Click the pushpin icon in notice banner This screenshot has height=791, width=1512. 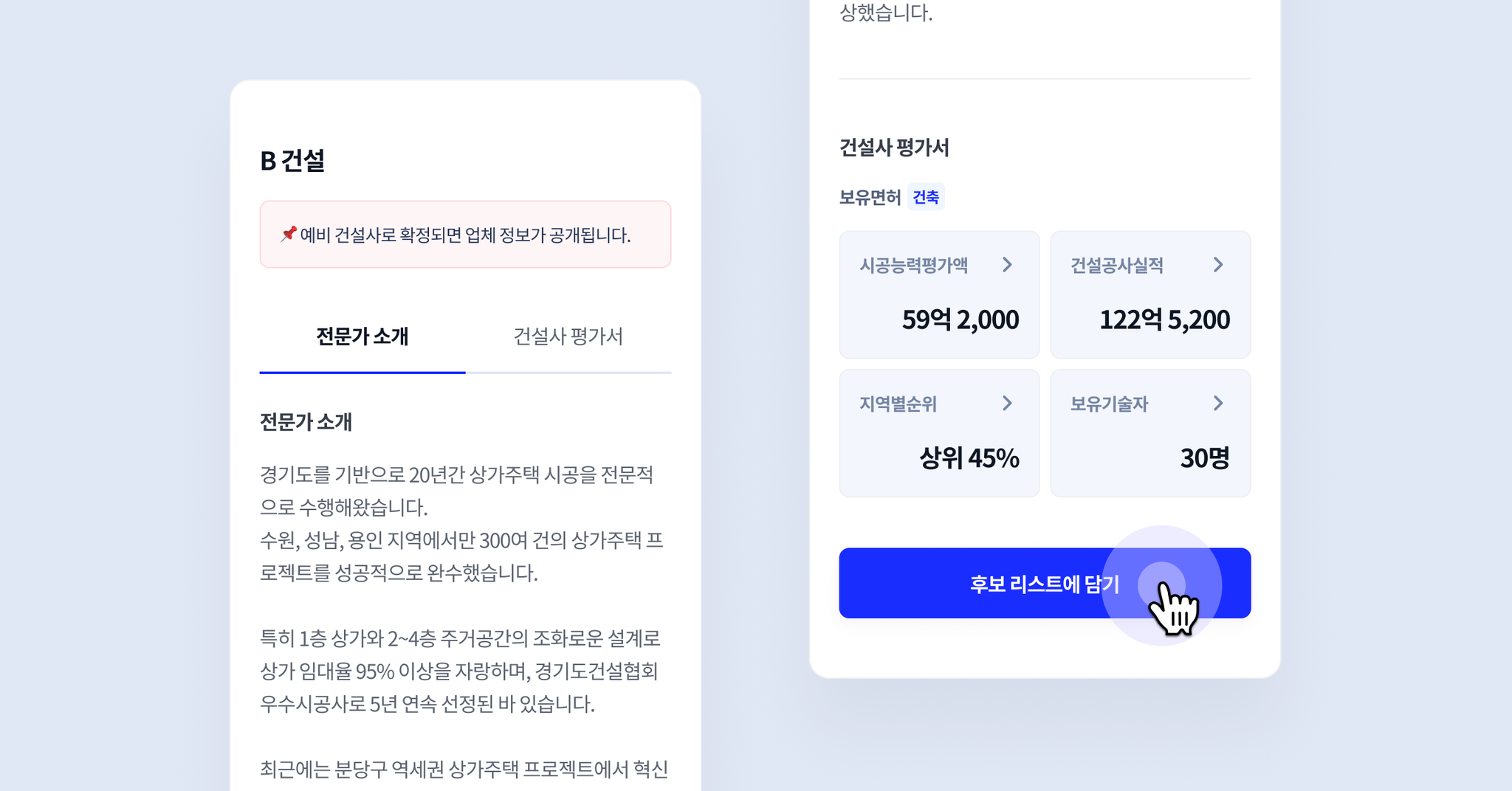coord(288,235)
